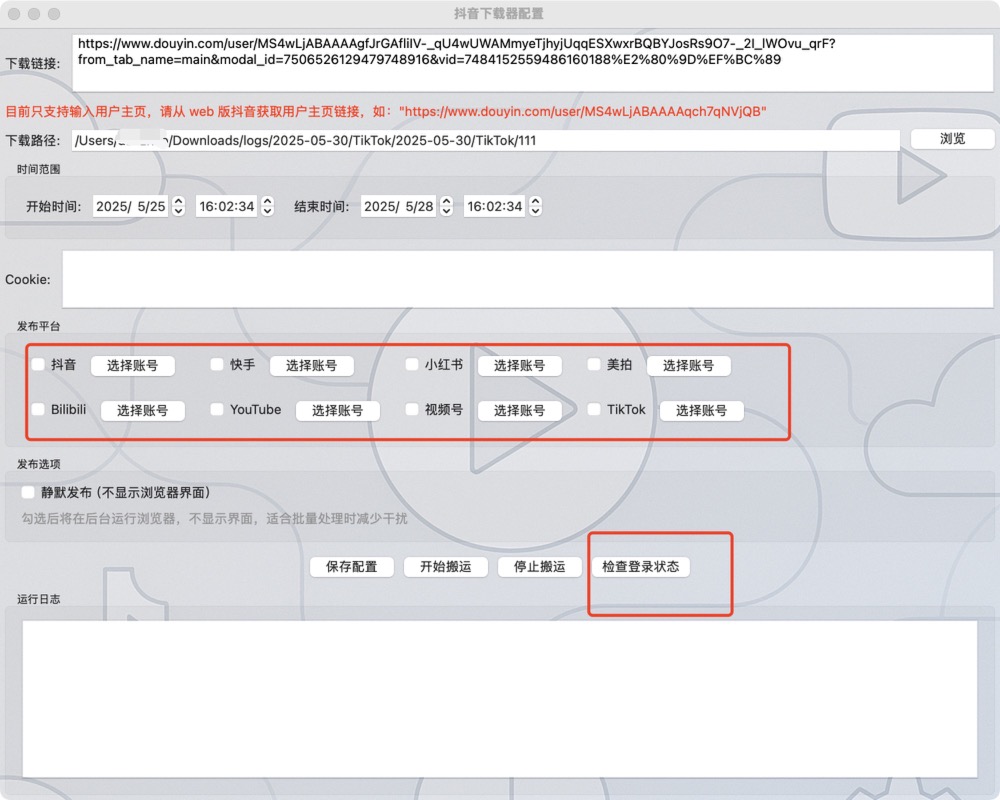Tick the 抖音 platform checkbox
1000x800 pixels.
[38, 365]
